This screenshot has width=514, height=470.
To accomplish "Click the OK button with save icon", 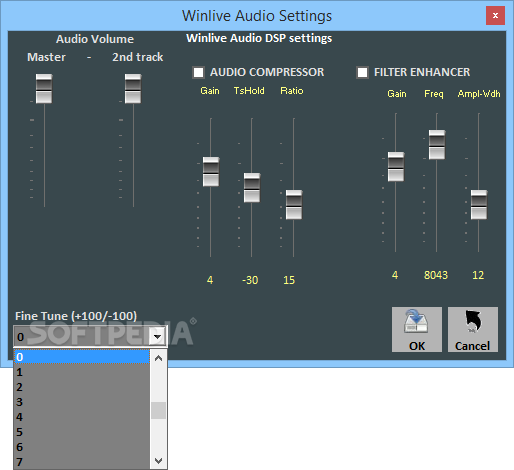I will point(417,329).
